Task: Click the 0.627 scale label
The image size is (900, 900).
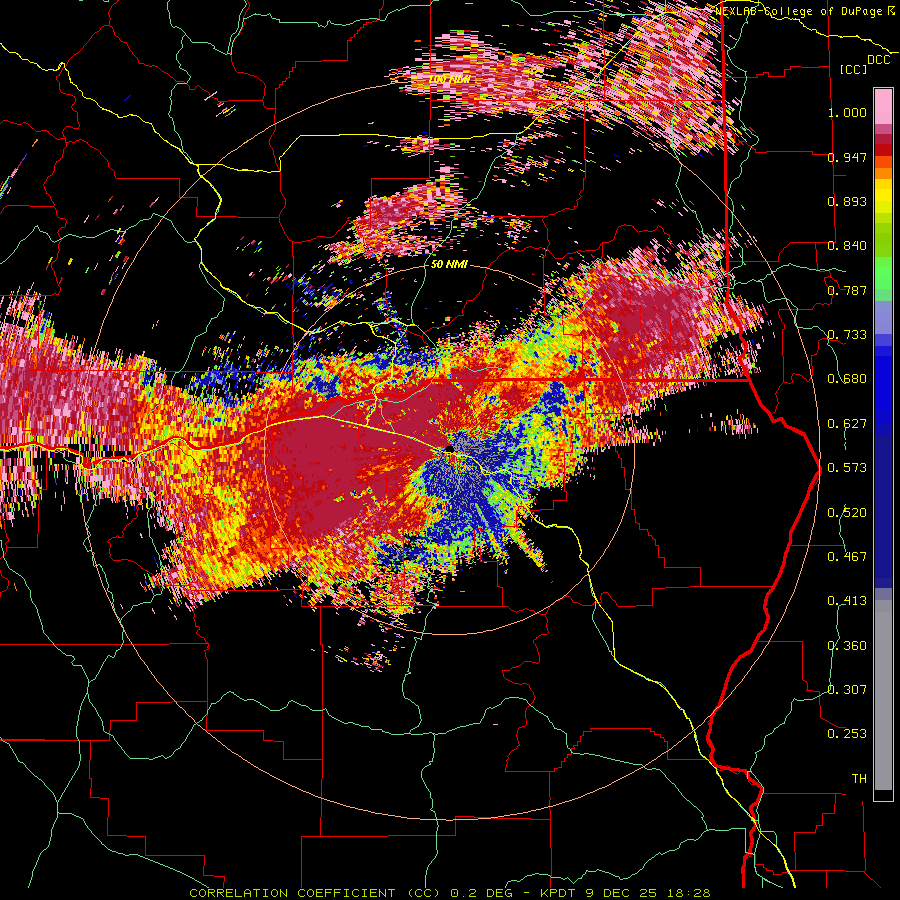Action: (x=847, y=424)
